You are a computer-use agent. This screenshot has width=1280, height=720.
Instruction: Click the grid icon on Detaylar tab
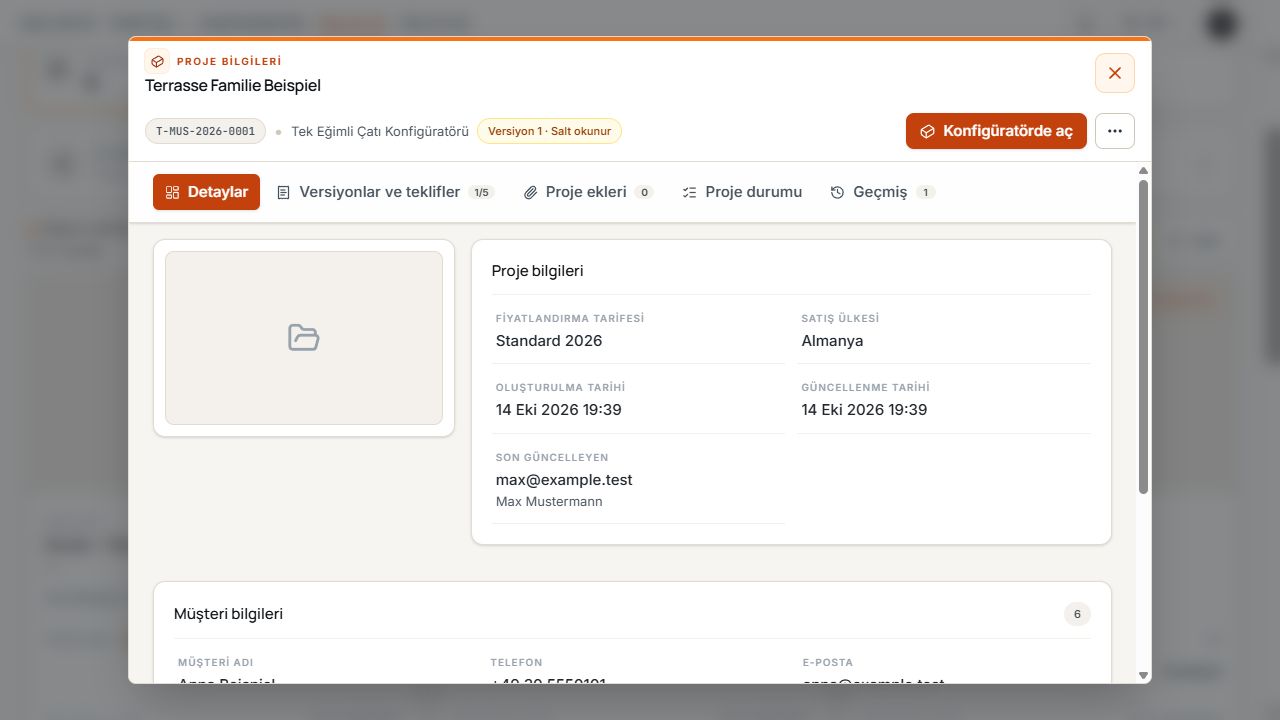[172, 192]
